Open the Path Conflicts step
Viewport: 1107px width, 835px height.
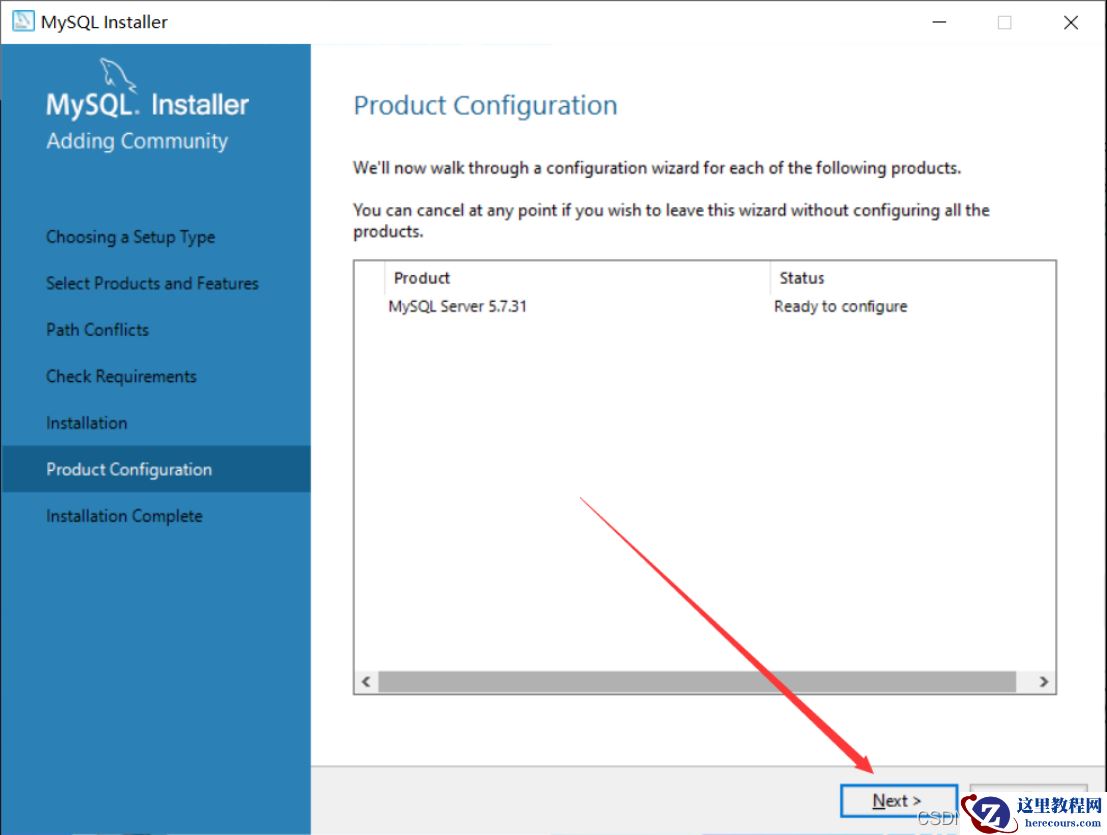tap(97, 330)
